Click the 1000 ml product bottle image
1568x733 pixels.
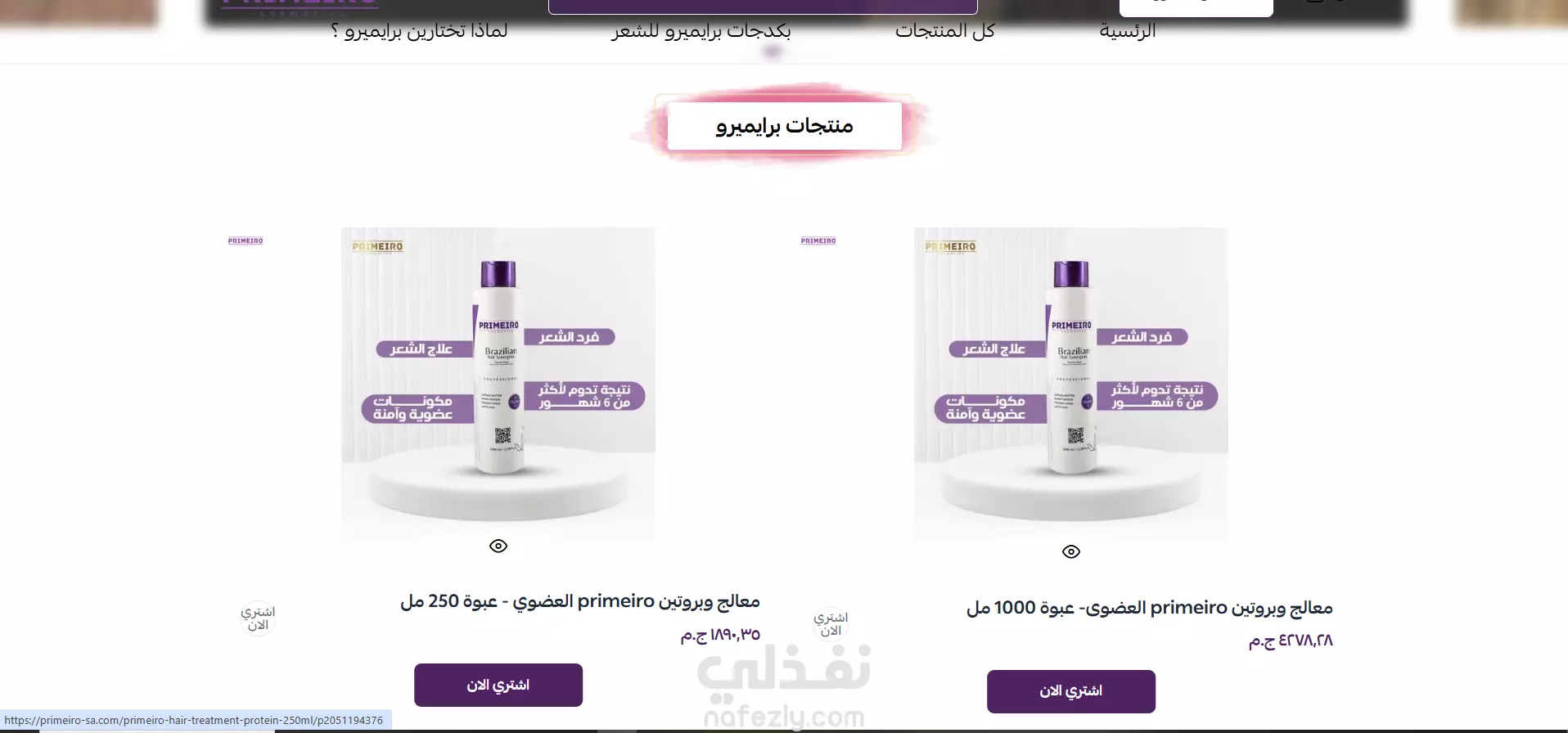coord(1071,384)
